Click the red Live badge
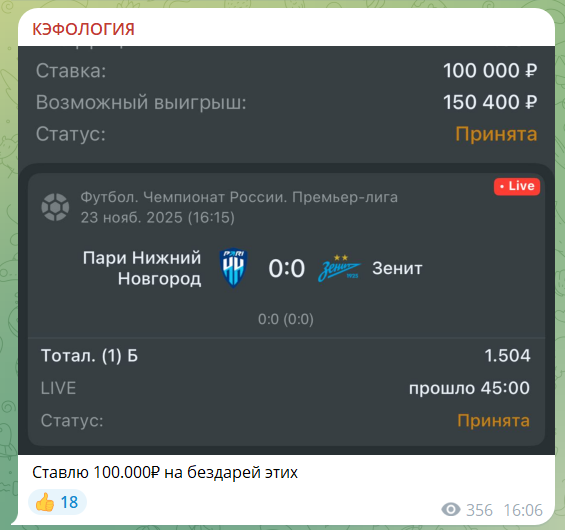The height and width of the screenshot is (530, 565). tap(517, 186)
